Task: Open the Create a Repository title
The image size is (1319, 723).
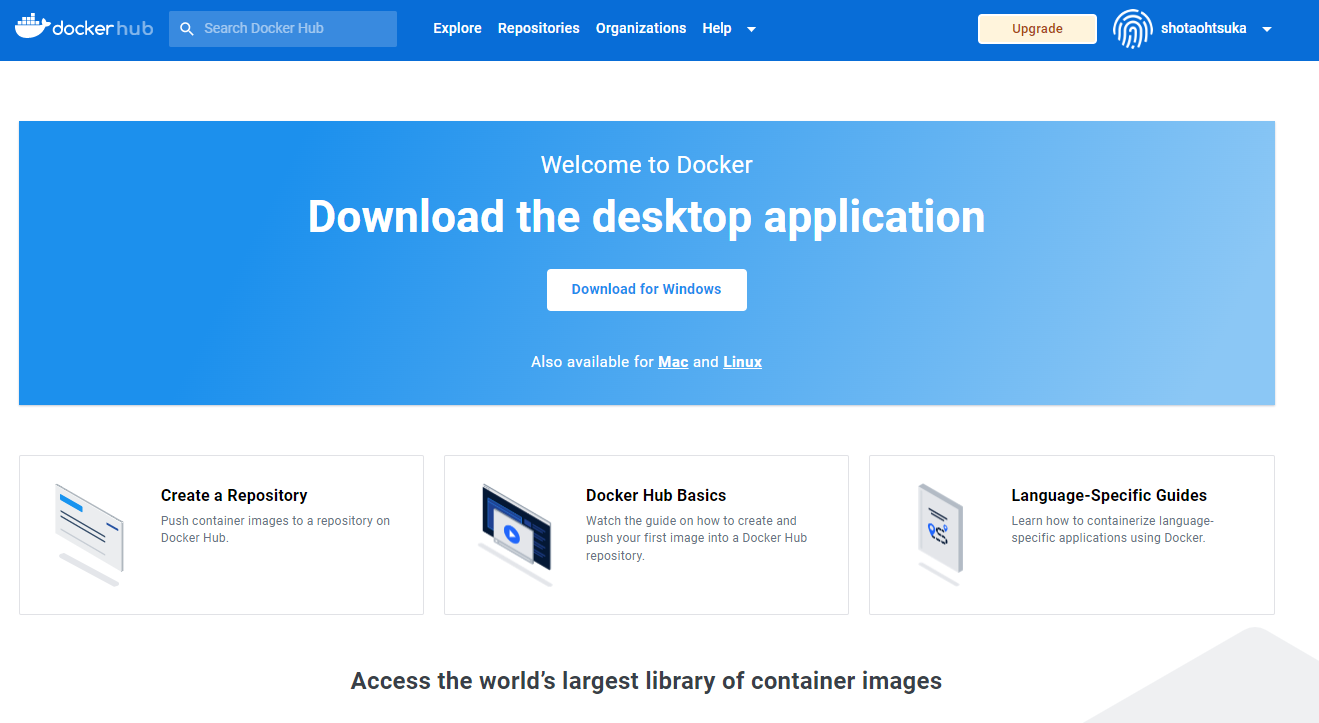Action: click(234, 495)
